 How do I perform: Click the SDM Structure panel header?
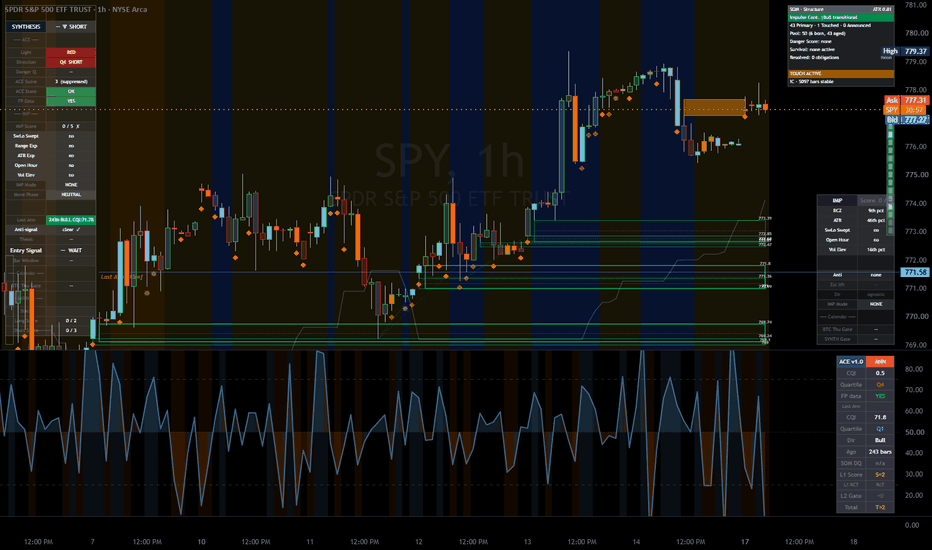click(x=840, y=10)
